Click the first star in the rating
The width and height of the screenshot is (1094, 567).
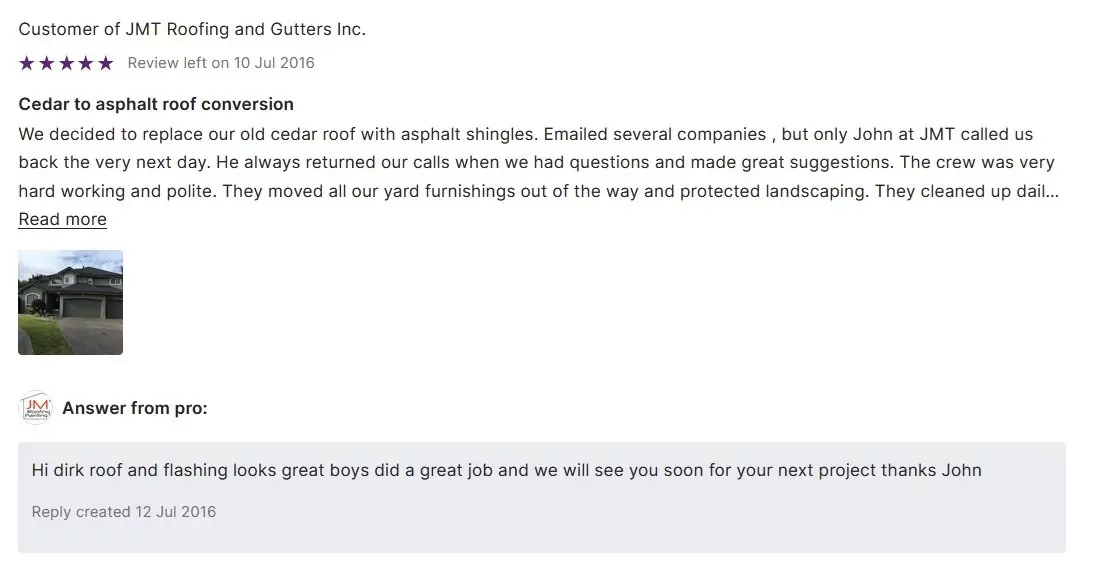point(26,63)
